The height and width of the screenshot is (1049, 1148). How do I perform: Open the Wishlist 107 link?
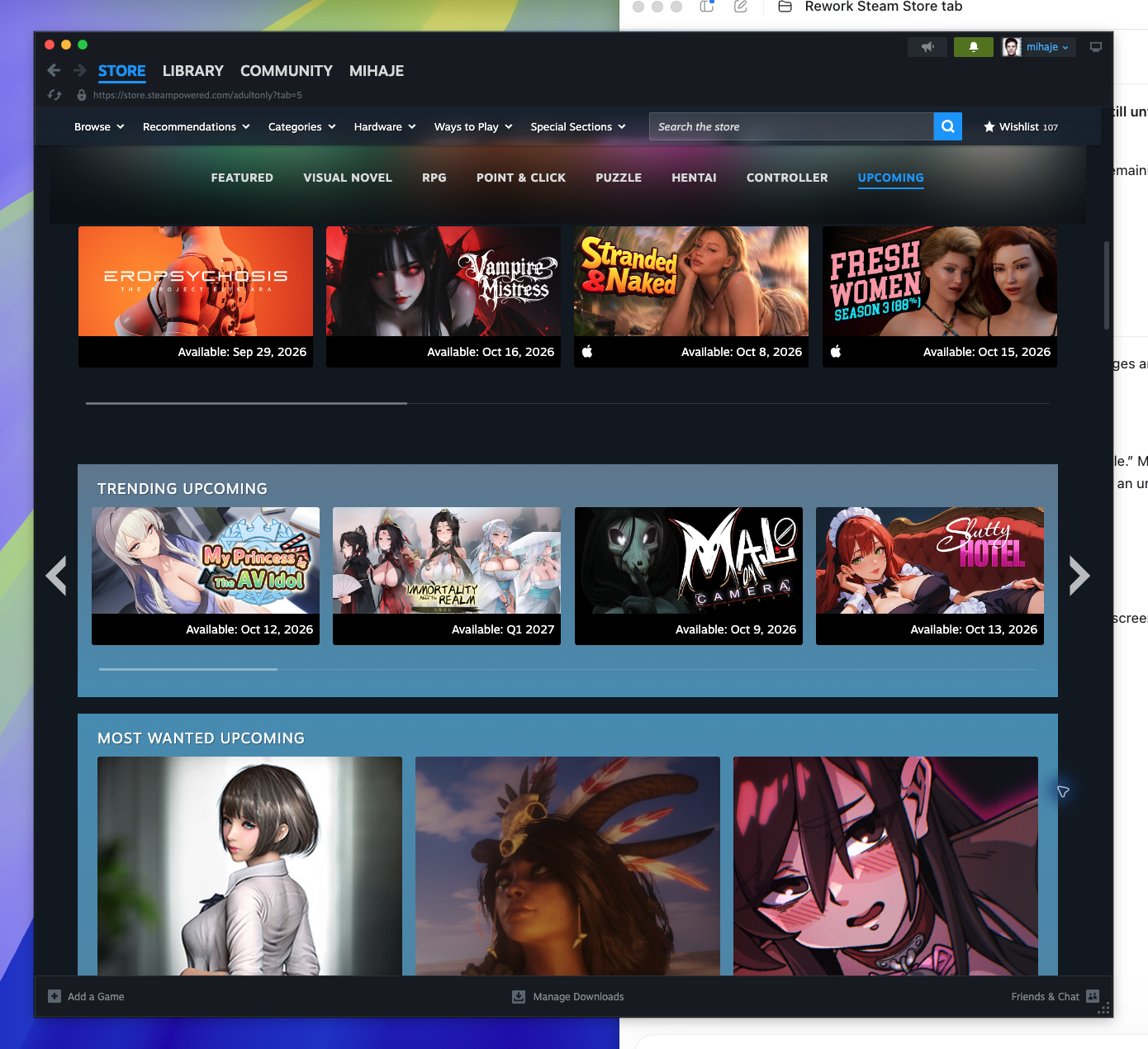tap(1021, 126)
